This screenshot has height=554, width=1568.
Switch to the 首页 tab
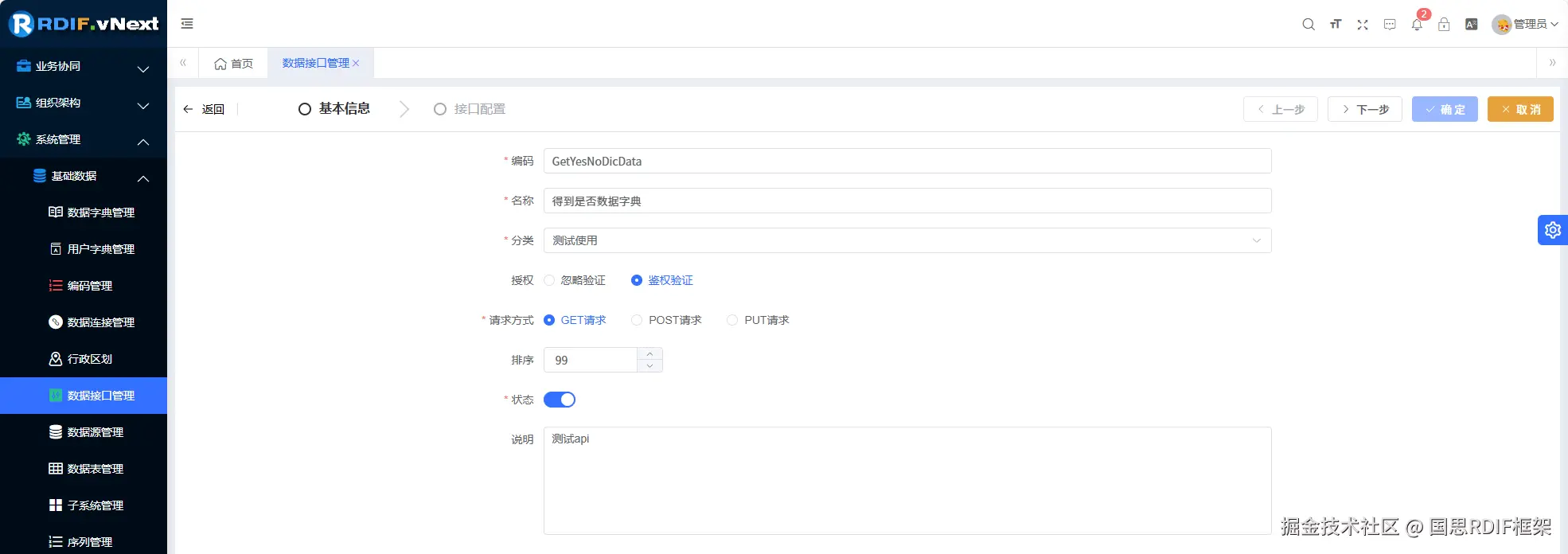pos(234,64)
